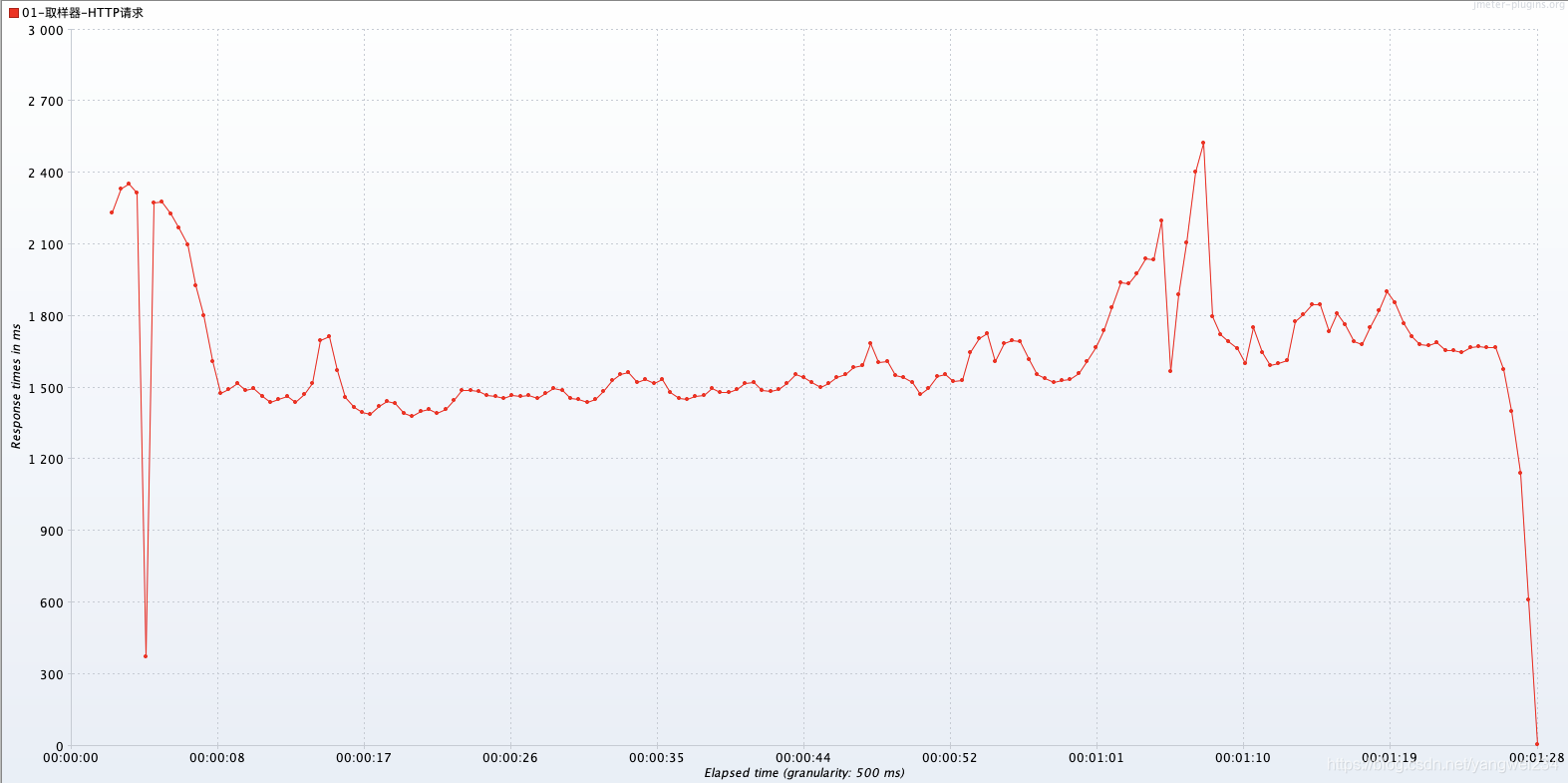Click X-axis label 00:00:26
1568x783 pixels.
coord(510,758)
